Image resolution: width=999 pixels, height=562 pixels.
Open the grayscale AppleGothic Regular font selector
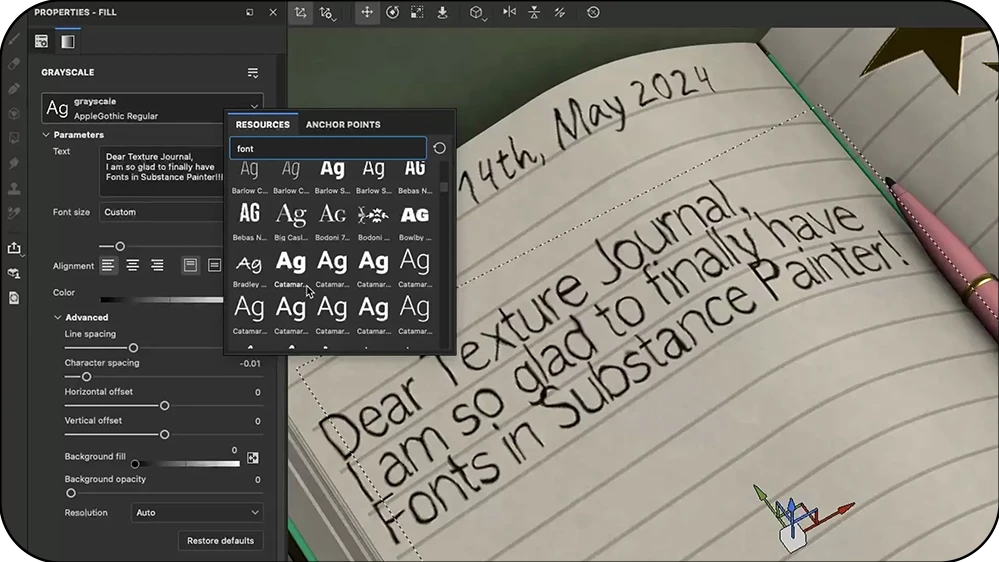[152, 108]
